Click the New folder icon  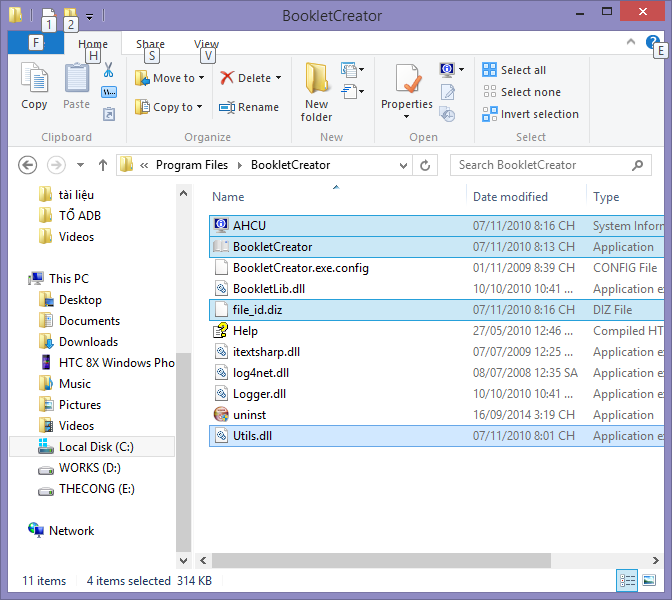pyautogui.click(x=316, y=78)
